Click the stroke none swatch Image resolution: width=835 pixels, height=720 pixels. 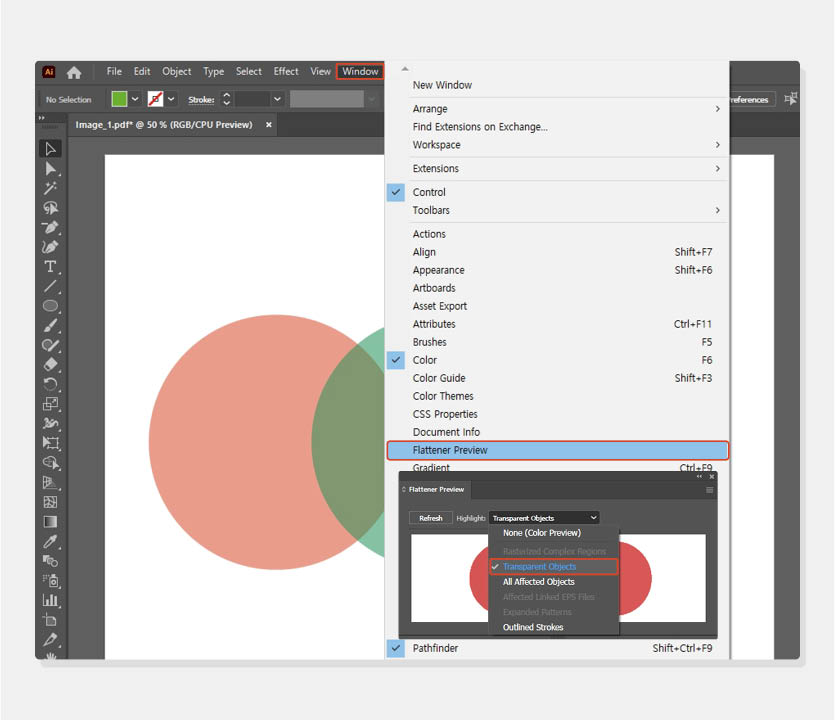point(155,99)
